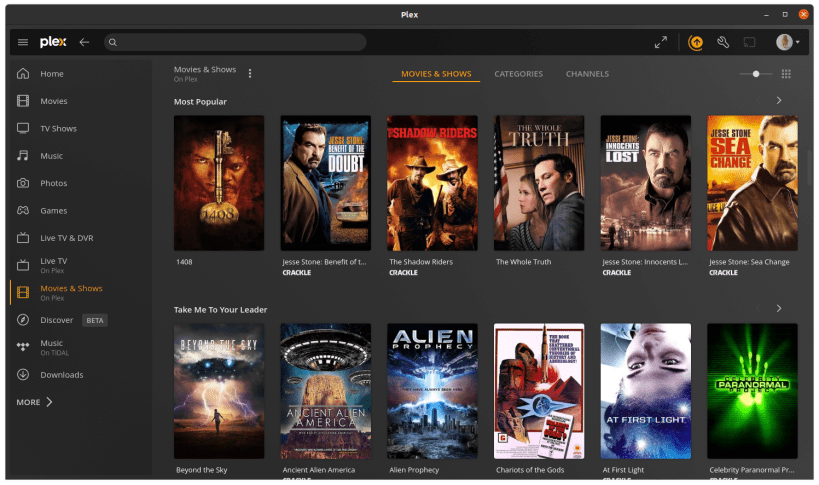This screenshot has height=485, width=819.
Task: Open Jesse Stone: Sea Change poster
Action: click(752, 183)
